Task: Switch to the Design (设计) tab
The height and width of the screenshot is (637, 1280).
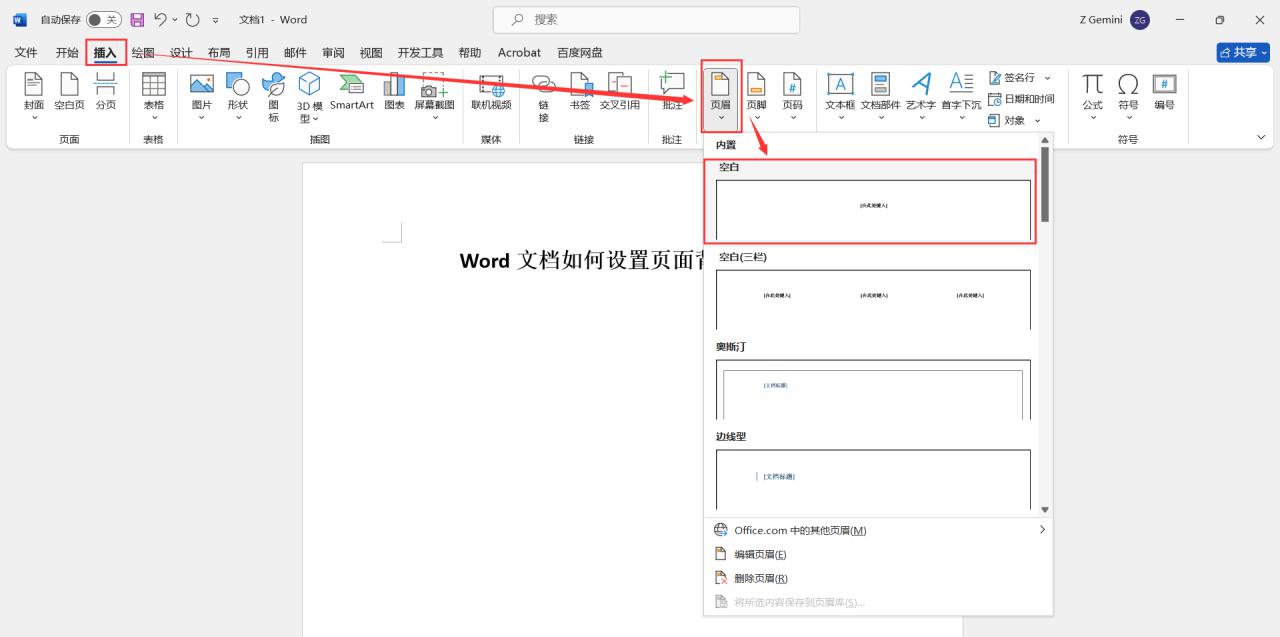Action: [x=181, y=52]
